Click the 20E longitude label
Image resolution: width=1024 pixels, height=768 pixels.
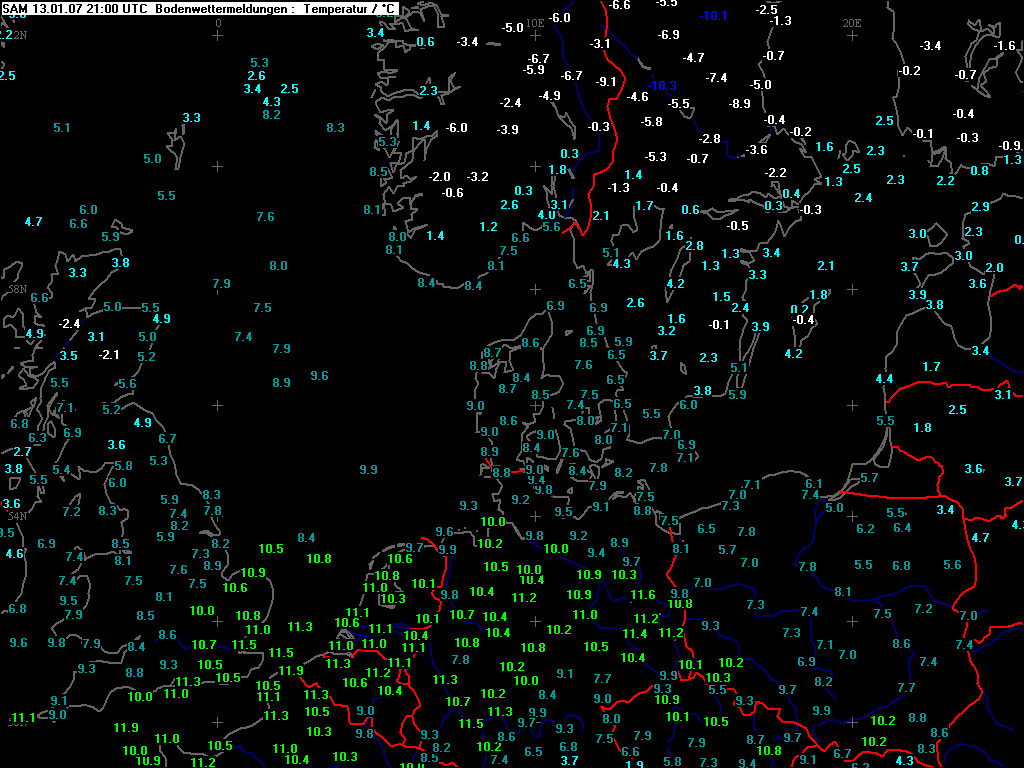point(851,22)
